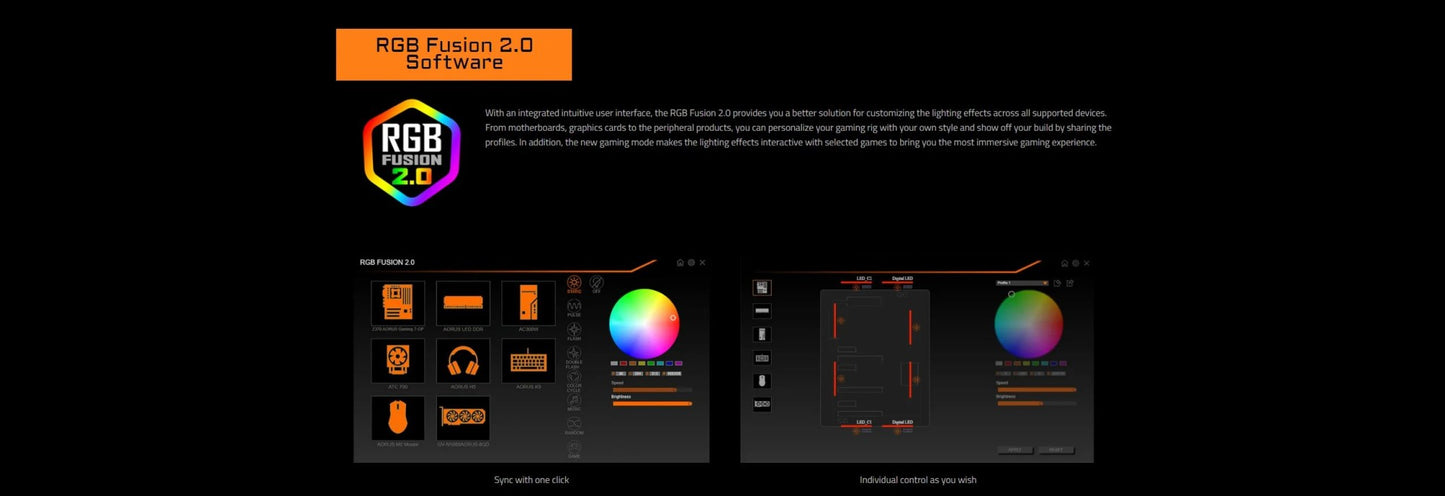This screenshot has height=496, width=1445.
Task: Choose the Music lighting mode
Action: pyautogui.click(x=574, y=402)
